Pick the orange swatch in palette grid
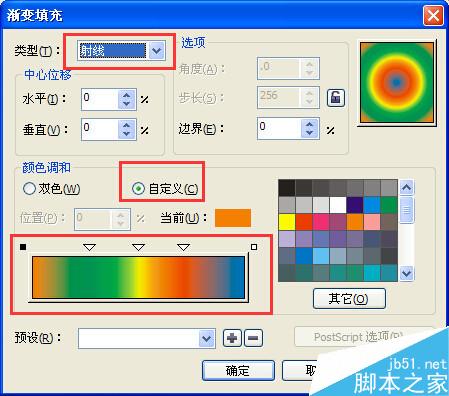449x396 pixels. pyautogui.click(x=355, y=222)
